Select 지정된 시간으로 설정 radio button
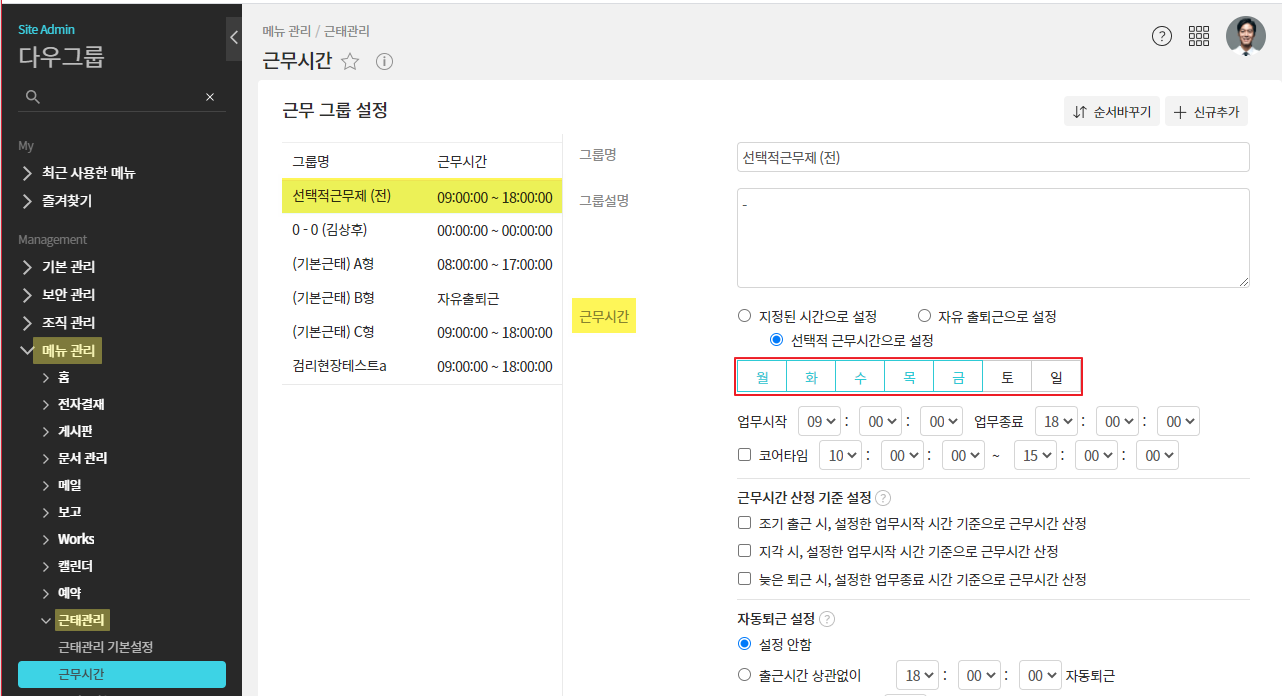Viewport: 1282px width, 696px height. (x=744, y=316)
